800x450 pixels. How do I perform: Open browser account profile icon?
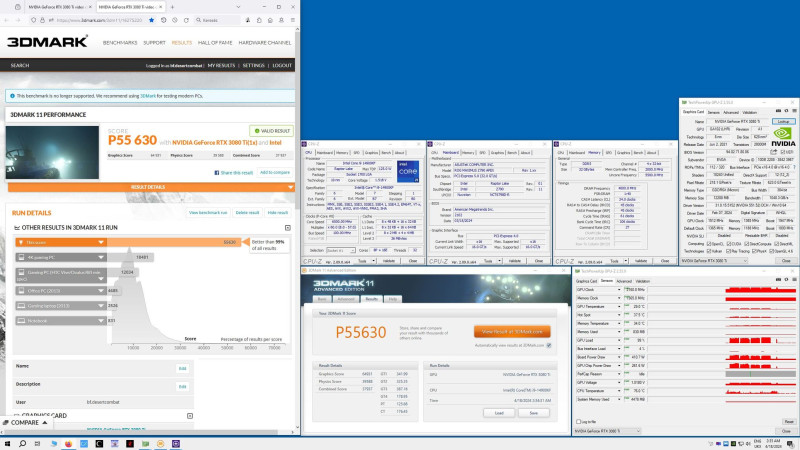tap(281, 20)
